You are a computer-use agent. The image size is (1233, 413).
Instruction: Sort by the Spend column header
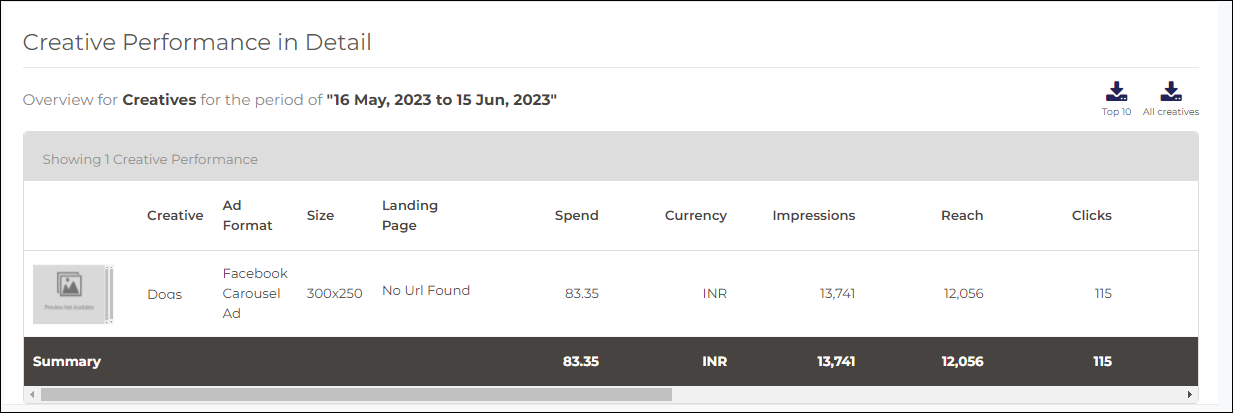577,215
